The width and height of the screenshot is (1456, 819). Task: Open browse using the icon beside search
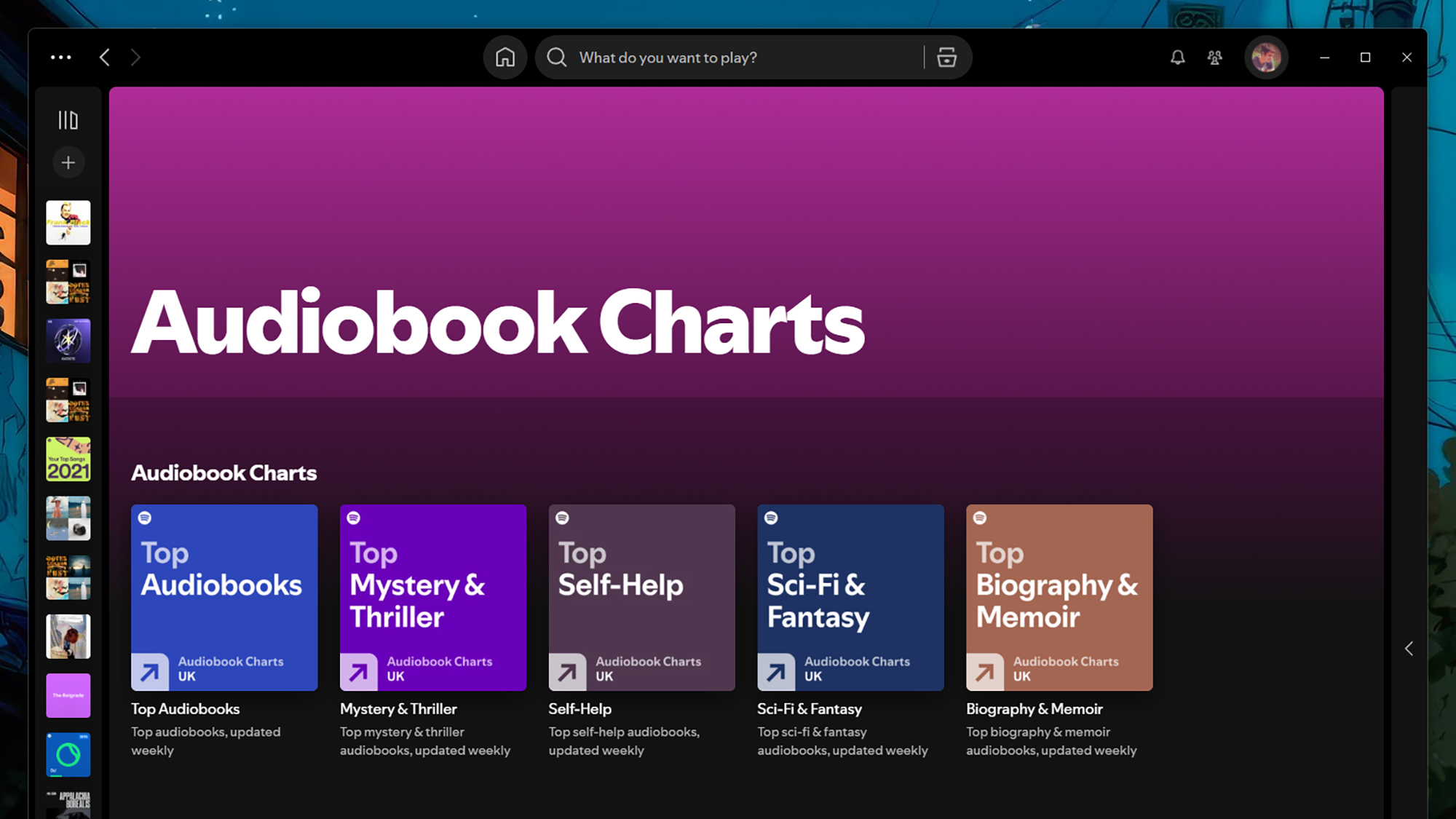coord(946,57)
